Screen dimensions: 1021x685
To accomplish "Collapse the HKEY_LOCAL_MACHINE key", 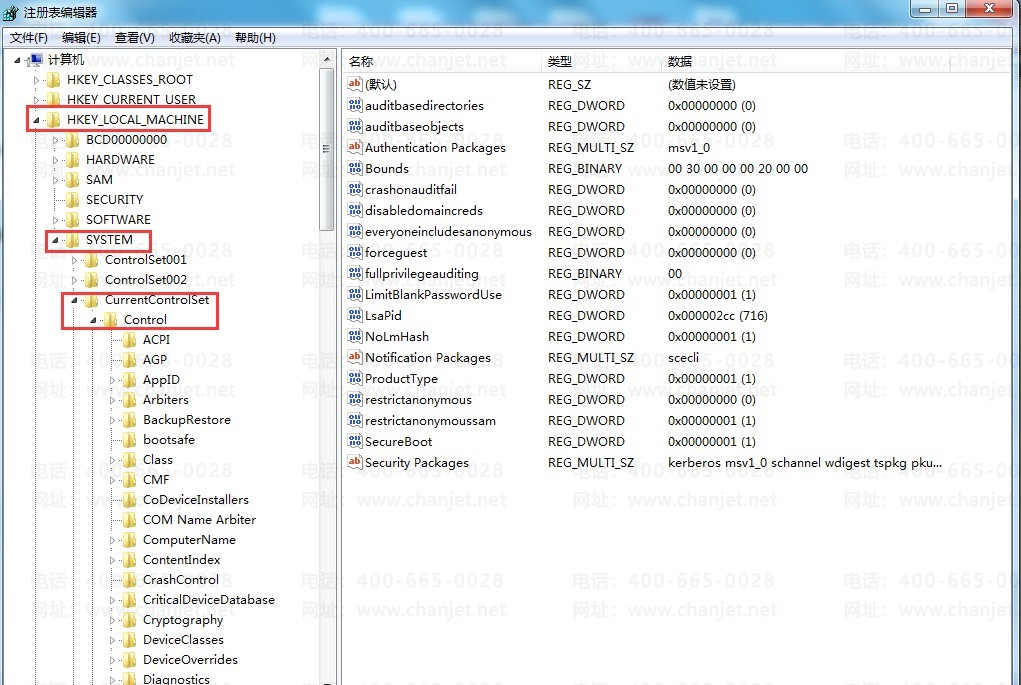I will tap(36, 120).
